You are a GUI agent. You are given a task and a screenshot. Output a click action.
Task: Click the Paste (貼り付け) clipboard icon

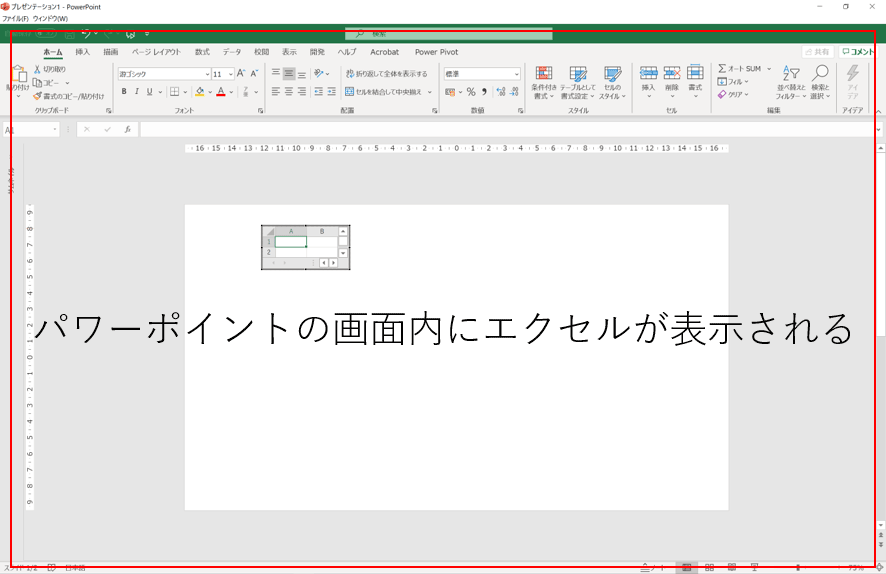coord(19,74)
